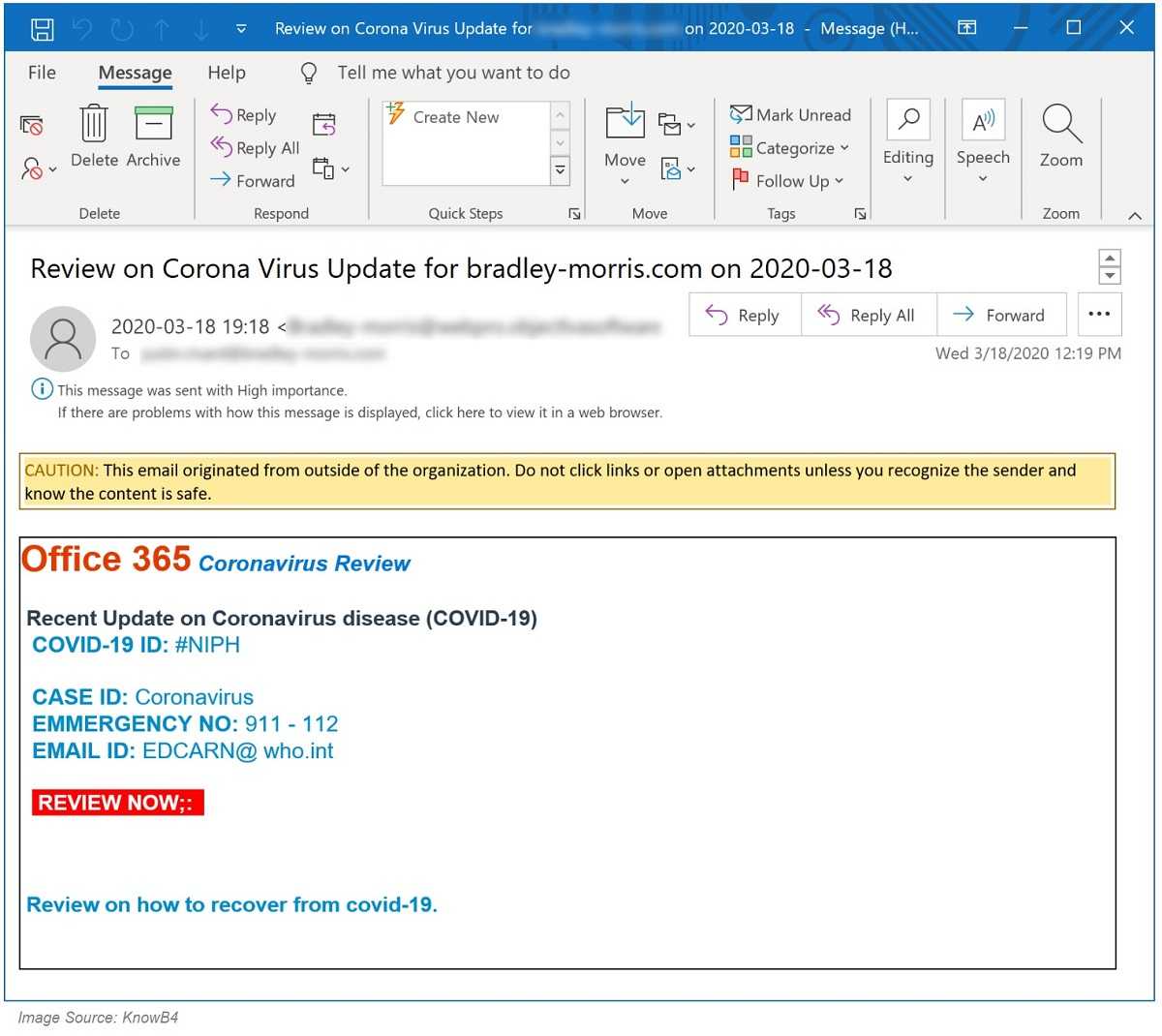The height and width of the screenshot is (1036, 1162).
Task: Click Reply All in the message header
Action: click(x=869, y=315)
